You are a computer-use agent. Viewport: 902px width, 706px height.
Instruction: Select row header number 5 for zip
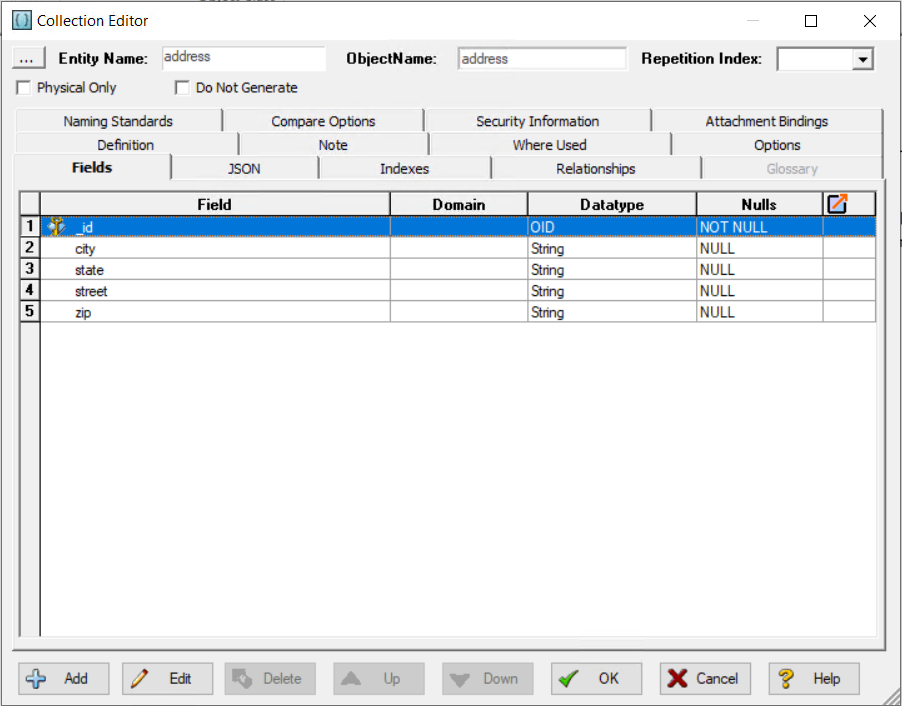tap(29, 312)
